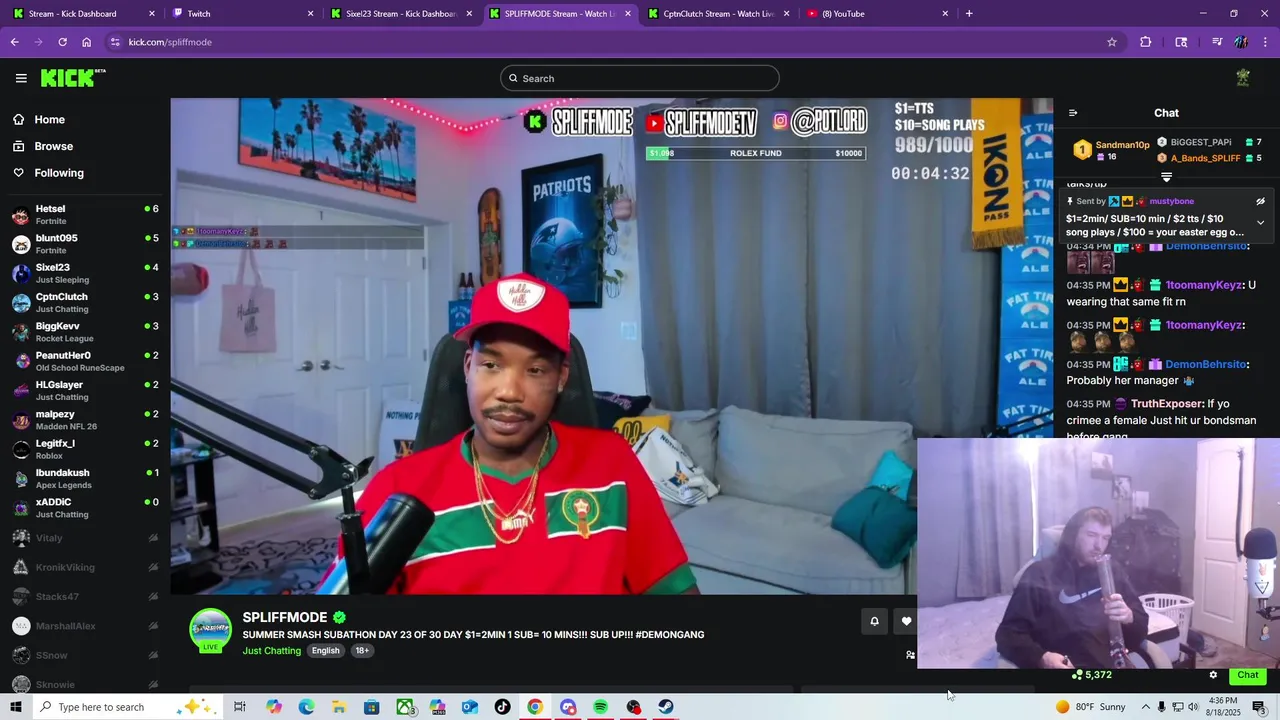Open HLGslayer channel in sidebar
Viewport: 1280px width, 720px height.
tap(85, 390)
